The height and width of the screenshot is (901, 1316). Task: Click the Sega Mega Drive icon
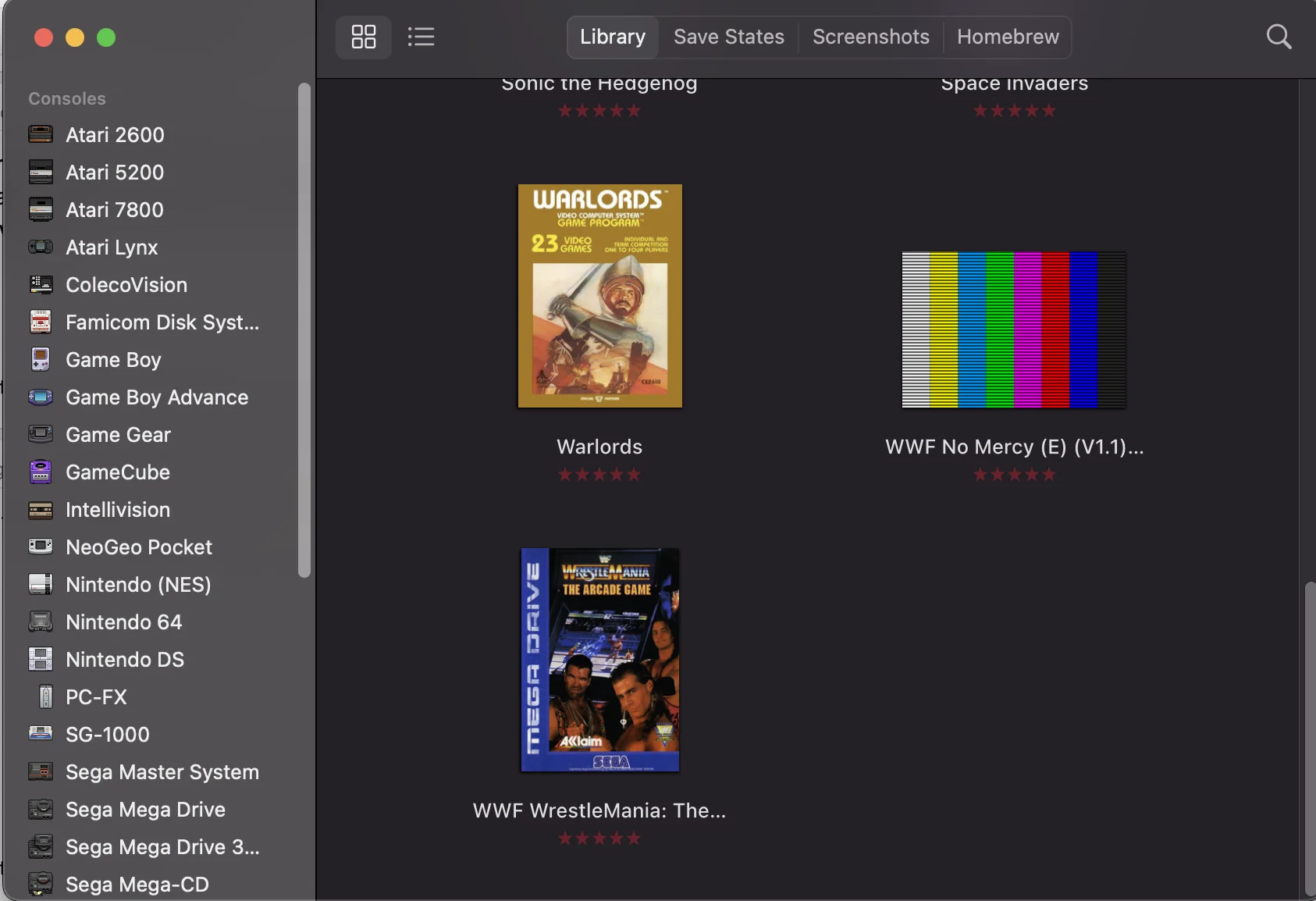[41, 809]
